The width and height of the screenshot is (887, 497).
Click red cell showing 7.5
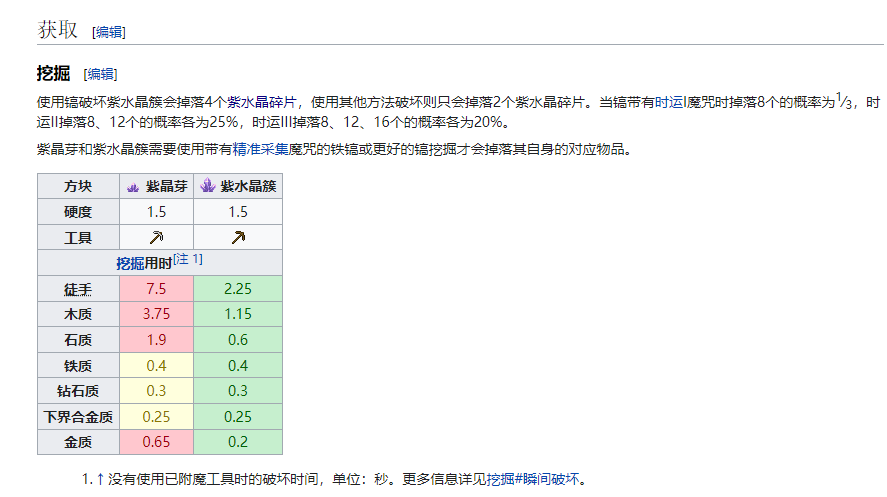pos(156,289)
